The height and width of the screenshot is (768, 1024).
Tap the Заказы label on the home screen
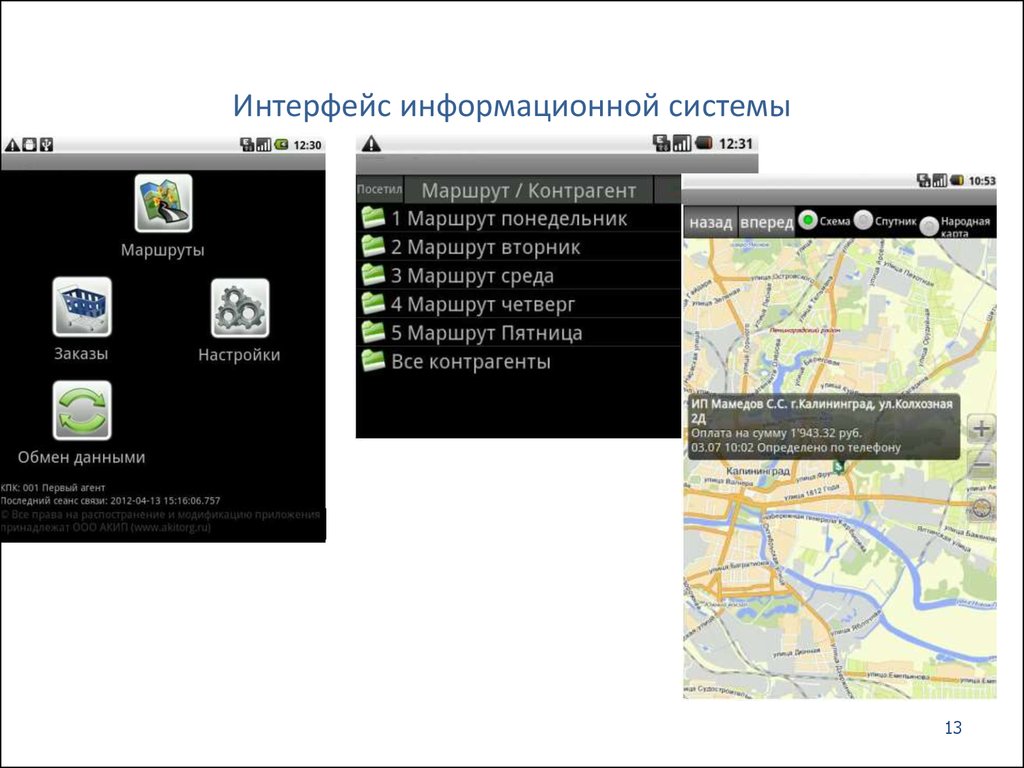click(x=81, y=354)
